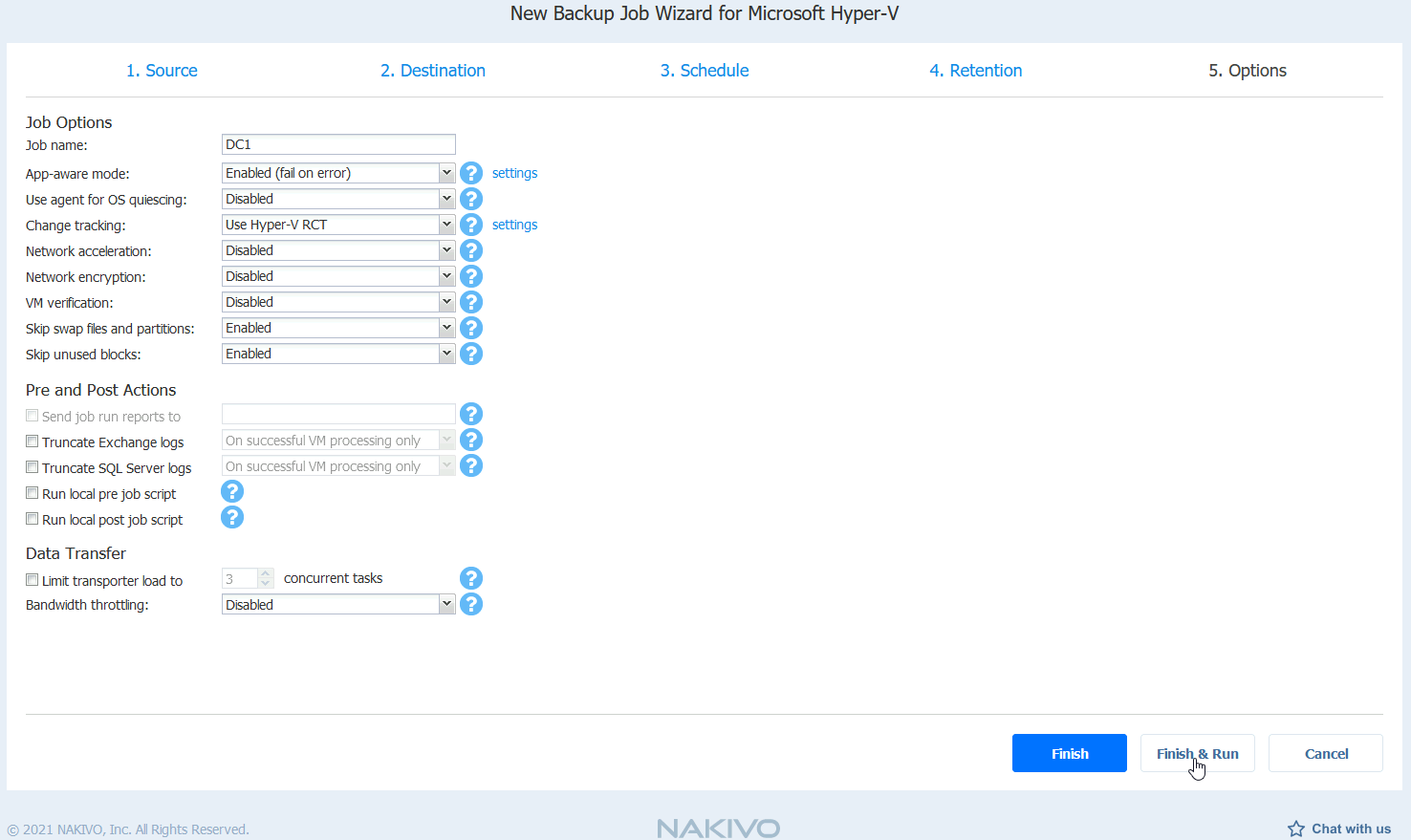
Task: Toggle Send job run reports checkbox
Action: point(33,416)
